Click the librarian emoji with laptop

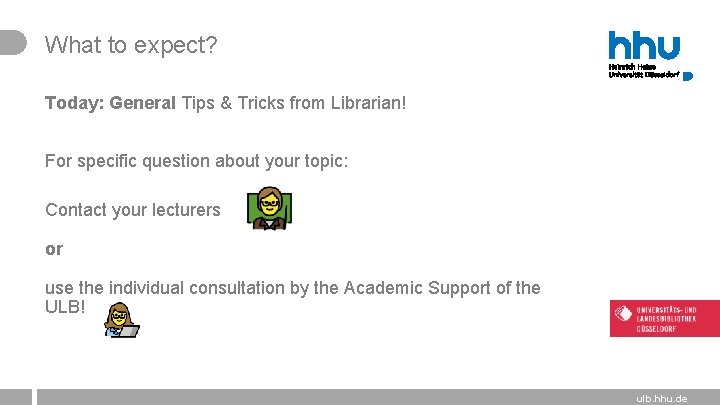(122, 320)
